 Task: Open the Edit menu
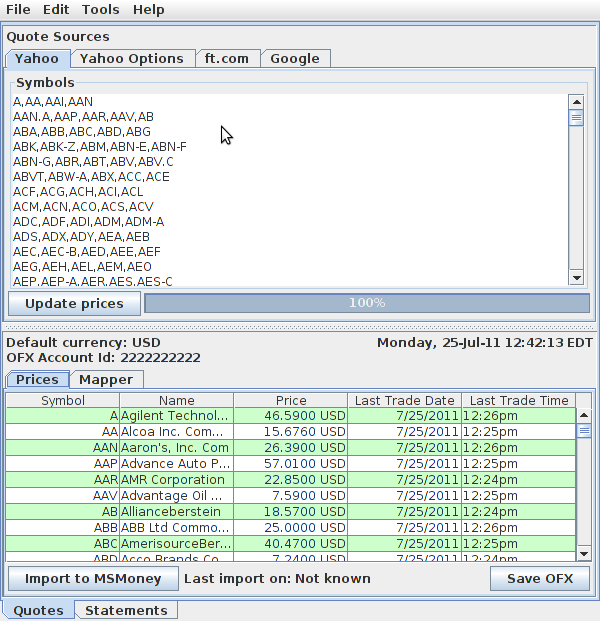[x=56, y=10]
